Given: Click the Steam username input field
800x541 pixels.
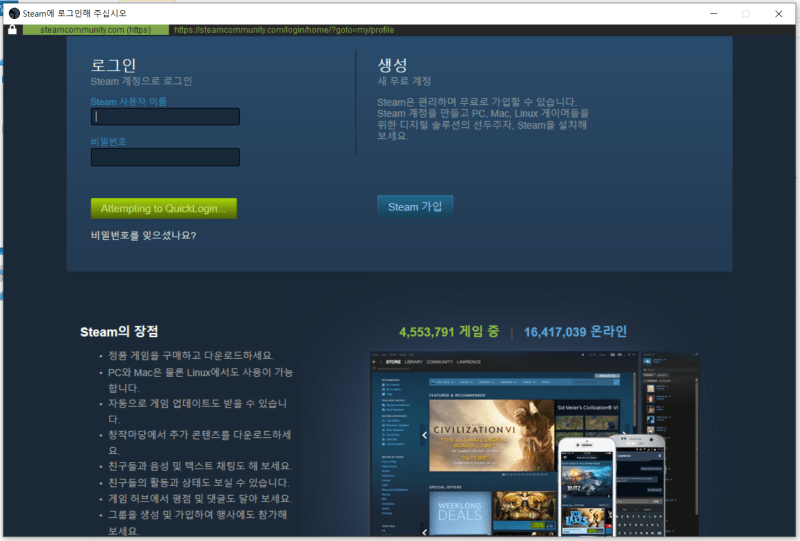Looking at the screenshot, I should [x=165, y=116].
